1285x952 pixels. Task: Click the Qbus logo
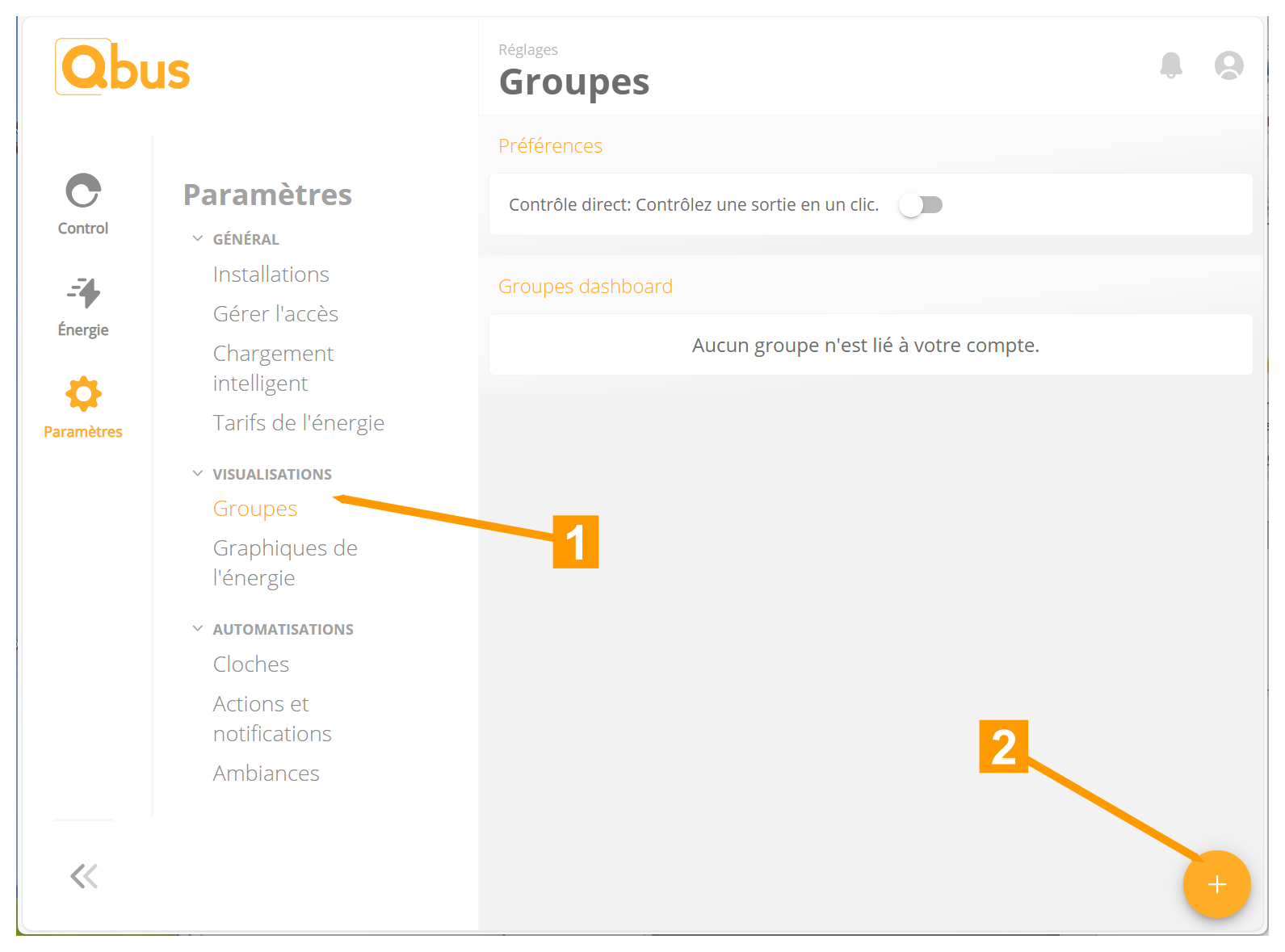(123, 67)
